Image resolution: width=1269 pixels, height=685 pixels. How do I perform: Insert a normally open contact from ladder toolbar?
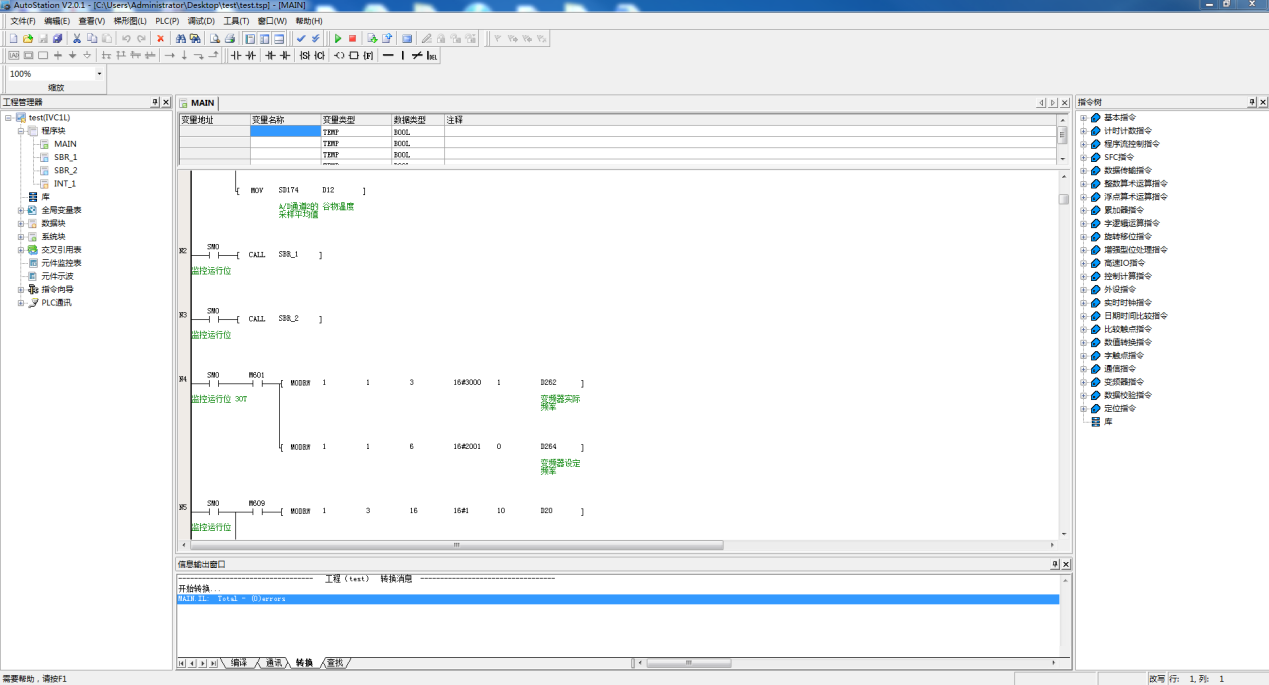tap(236, 55)
